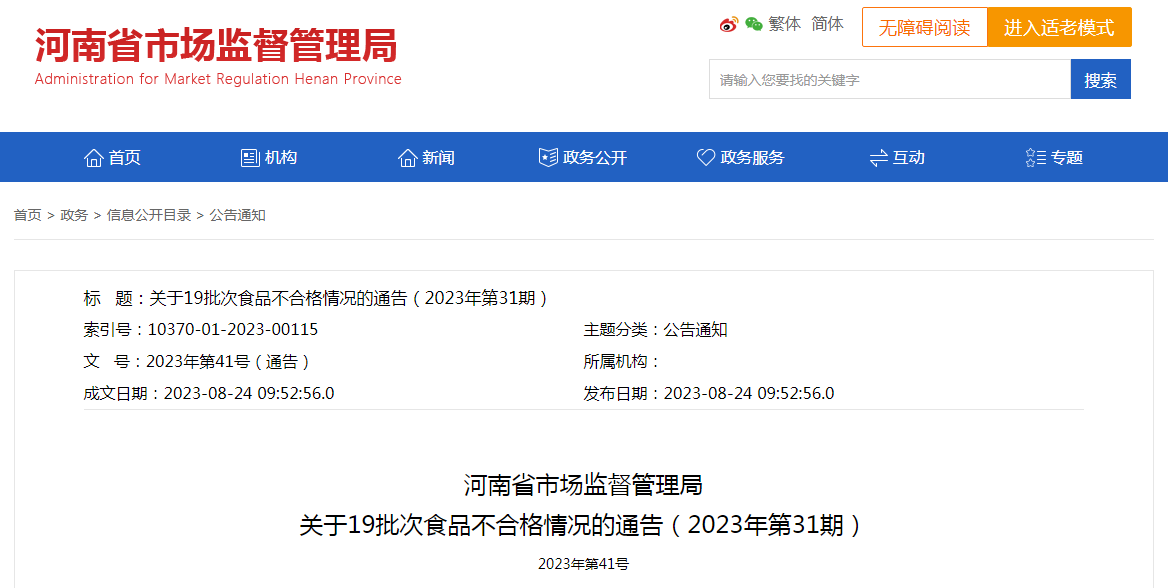Switch to 繁体 traditional Chinese

(x=785, y=24)
